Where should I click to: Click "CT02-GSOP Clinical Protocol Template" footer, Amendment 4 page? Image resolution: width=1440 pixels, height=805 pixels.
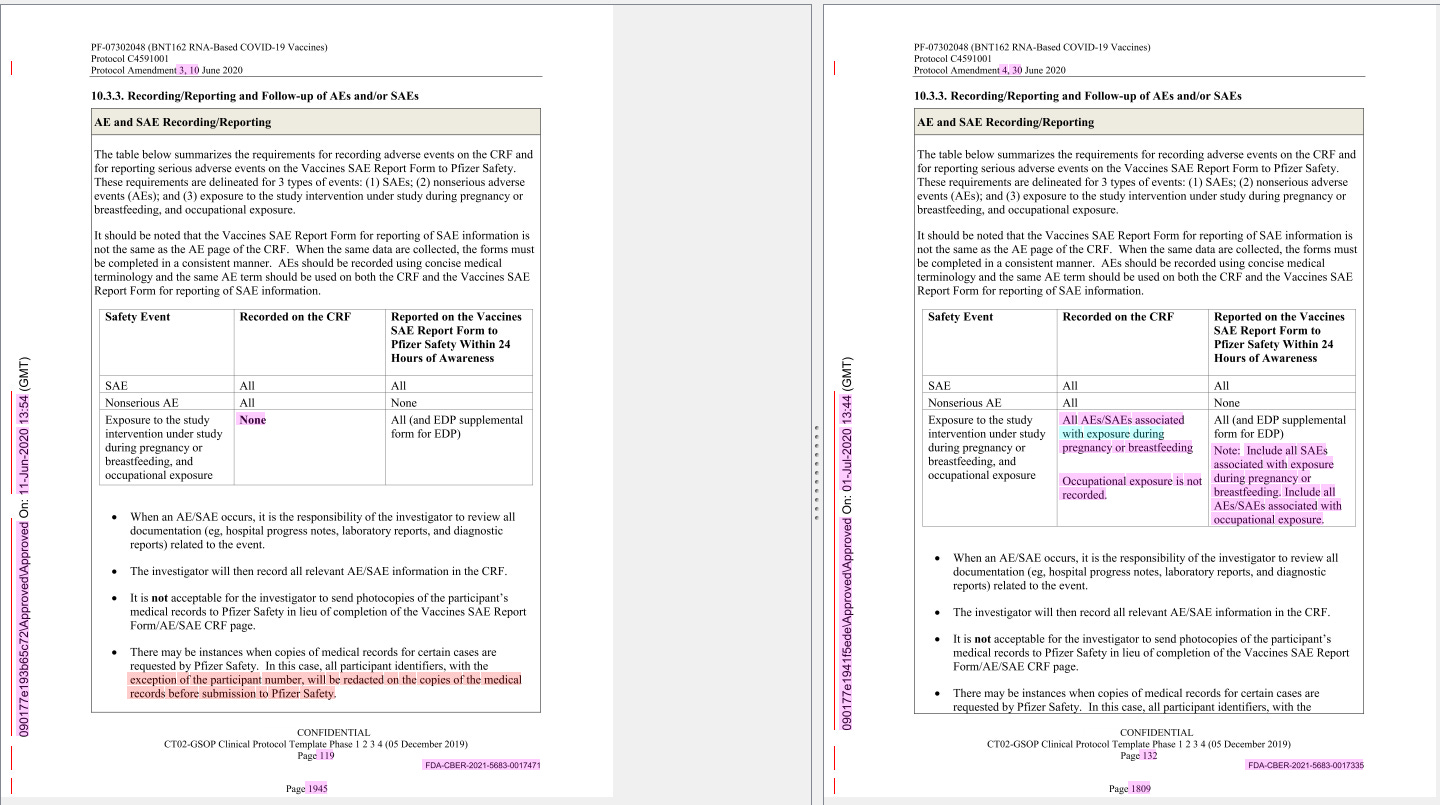(1139, 744)
